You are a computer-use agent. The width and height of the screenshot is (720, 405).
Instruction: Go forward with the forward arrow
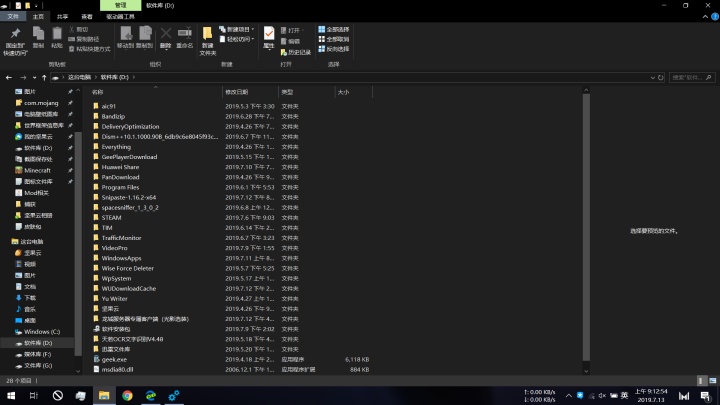coord(23,78)
